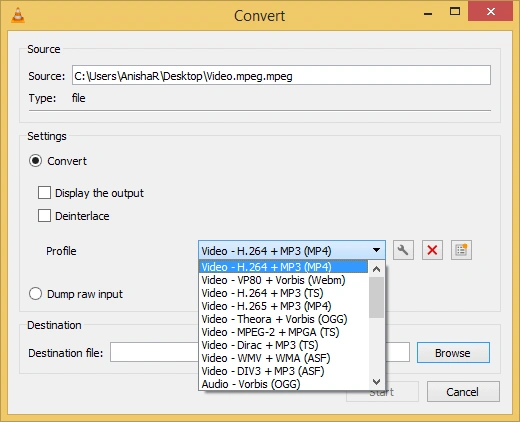Minimize the Convert window
Screen dimensions: 520x422
pyautogui.click(x=428, y=13)
